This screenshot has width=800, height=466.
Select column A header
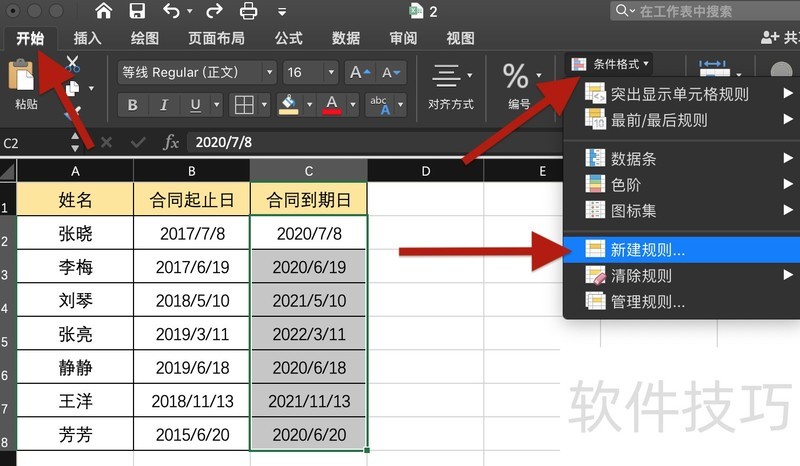click(x=75, y=171)
